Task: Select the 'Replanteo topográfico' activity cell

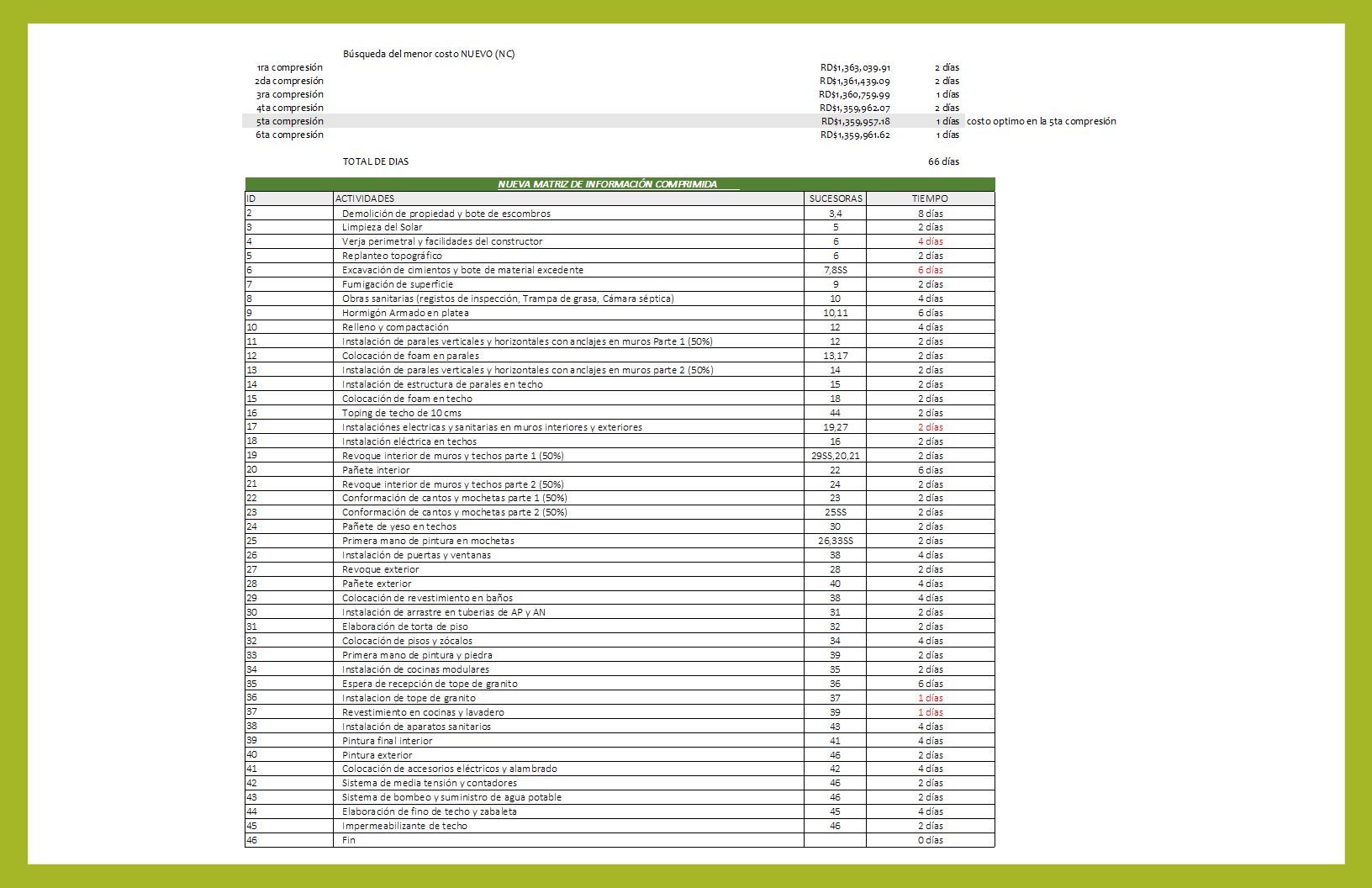Action: point(568,256)
